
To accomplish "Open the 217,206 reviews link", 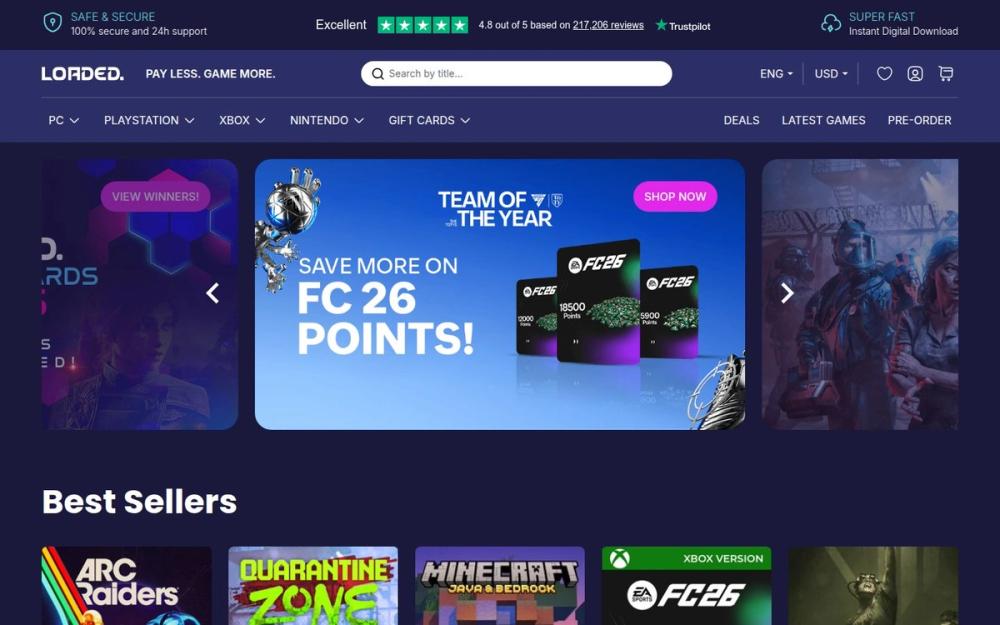I will [x=608, y=26].
